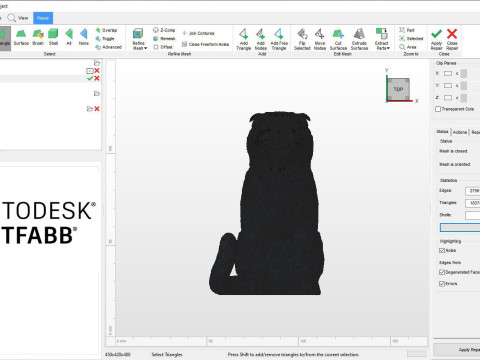Zoom to Part
The width and height of the screenshot is (480, 360).
(x=407, y=30)
